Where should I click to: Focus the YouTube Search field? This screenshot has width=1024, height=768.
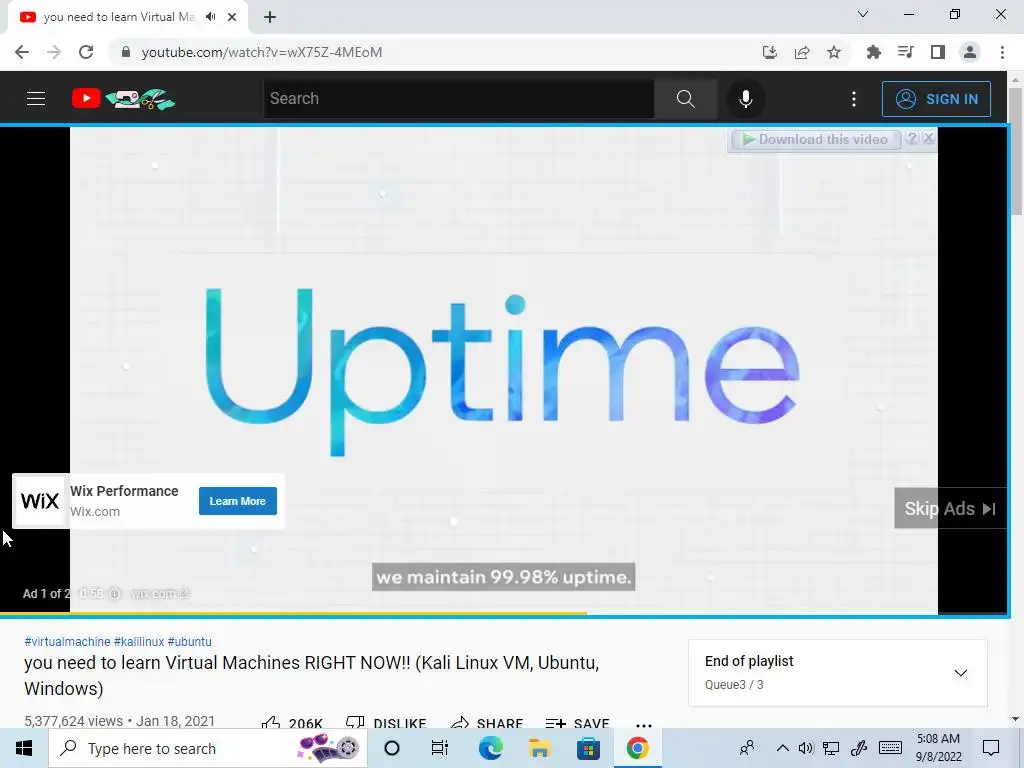click(x=458, y=99)
